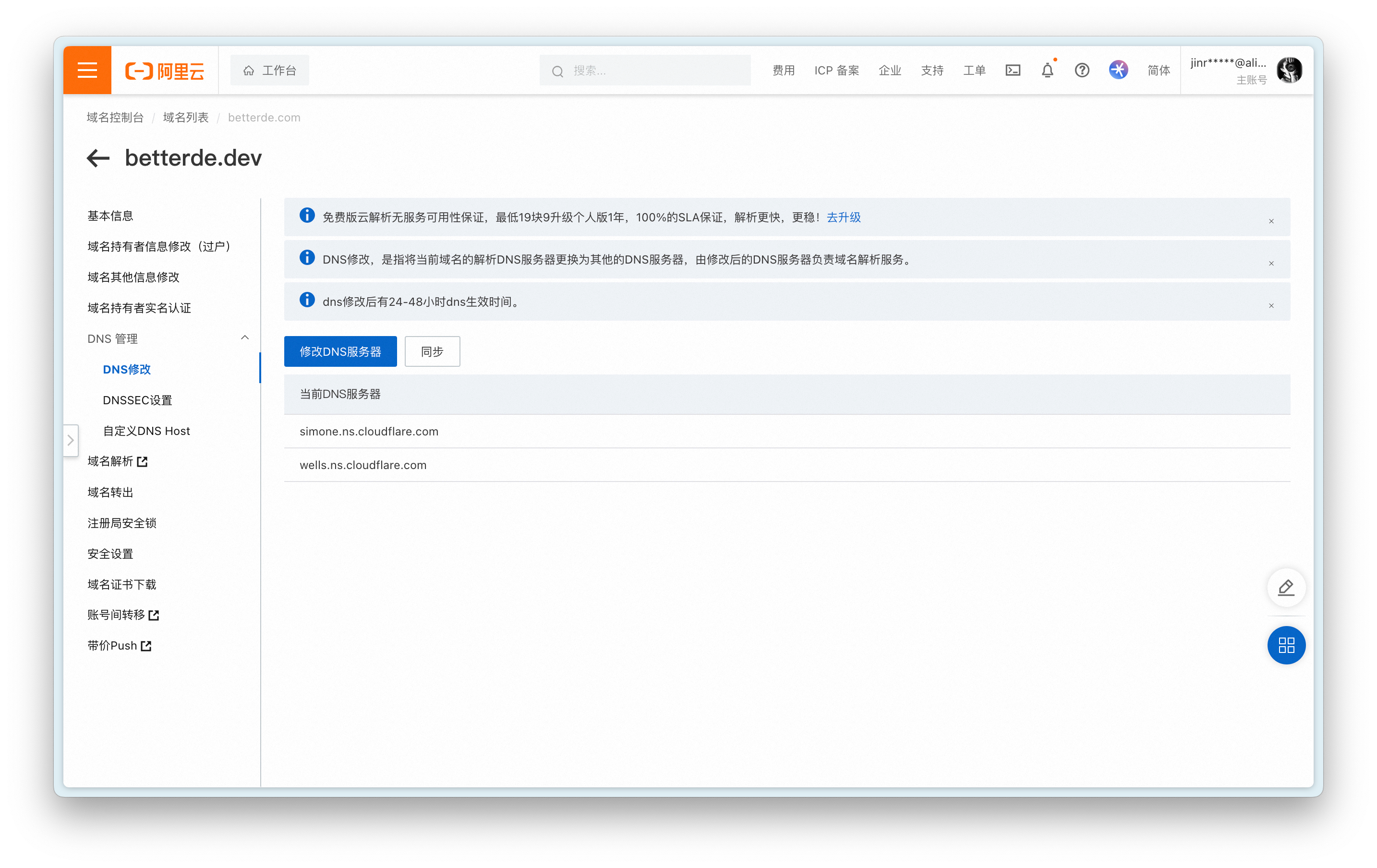Open the notification bell

point(1047,70)
